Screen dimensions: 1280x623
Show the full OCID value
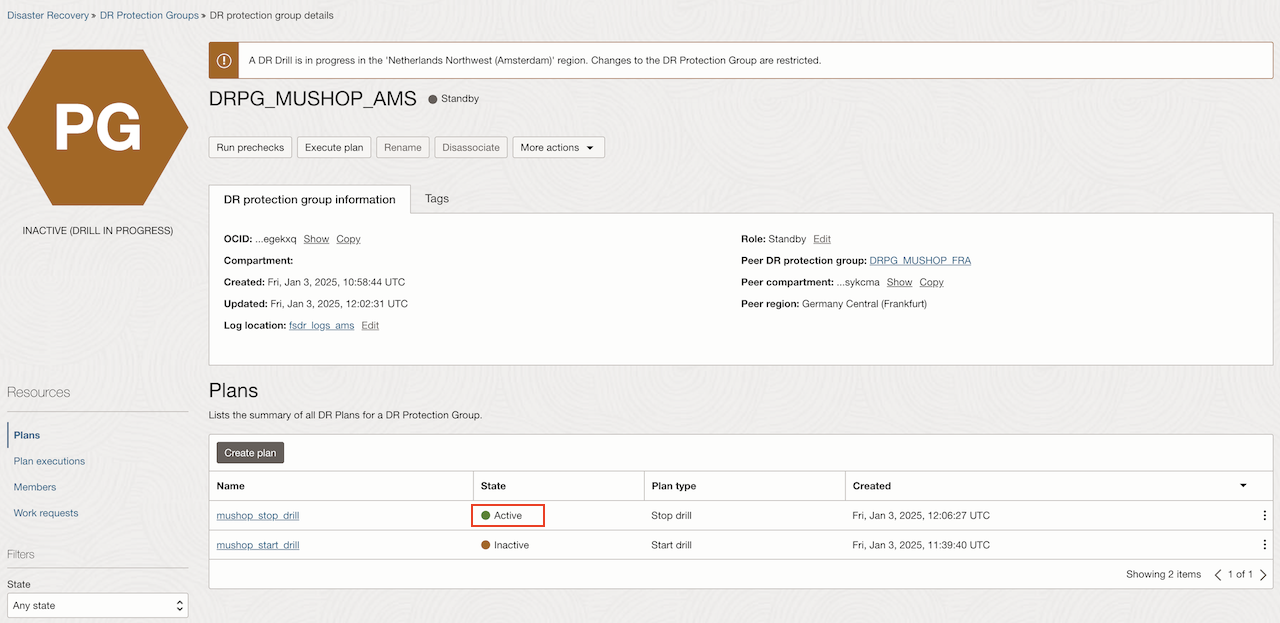[x=316, y=239]
